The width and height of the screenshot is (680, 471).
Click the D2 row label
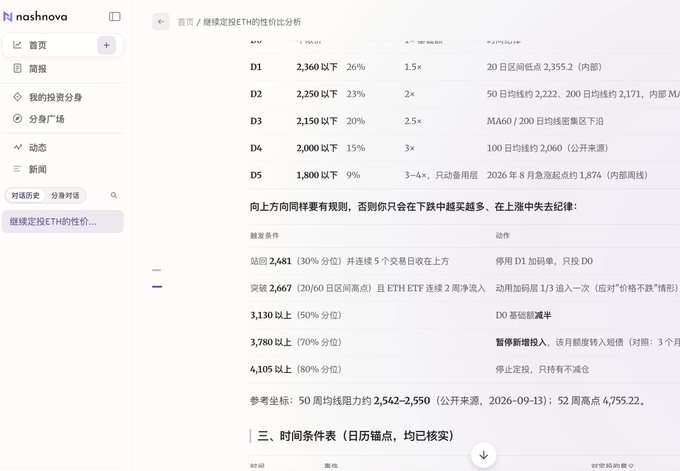pos(256,94)
